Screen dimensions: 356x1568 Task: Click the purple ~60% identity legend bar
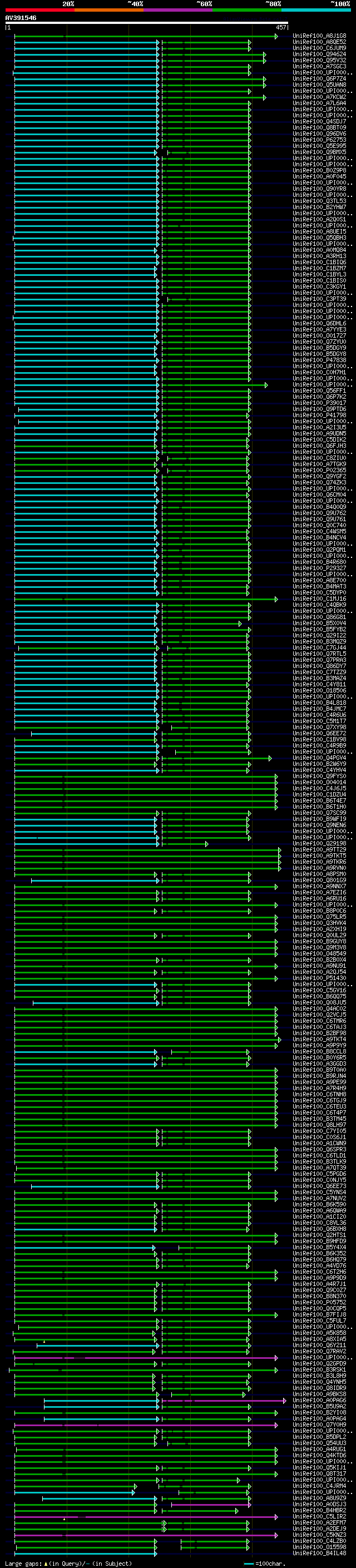177,10
